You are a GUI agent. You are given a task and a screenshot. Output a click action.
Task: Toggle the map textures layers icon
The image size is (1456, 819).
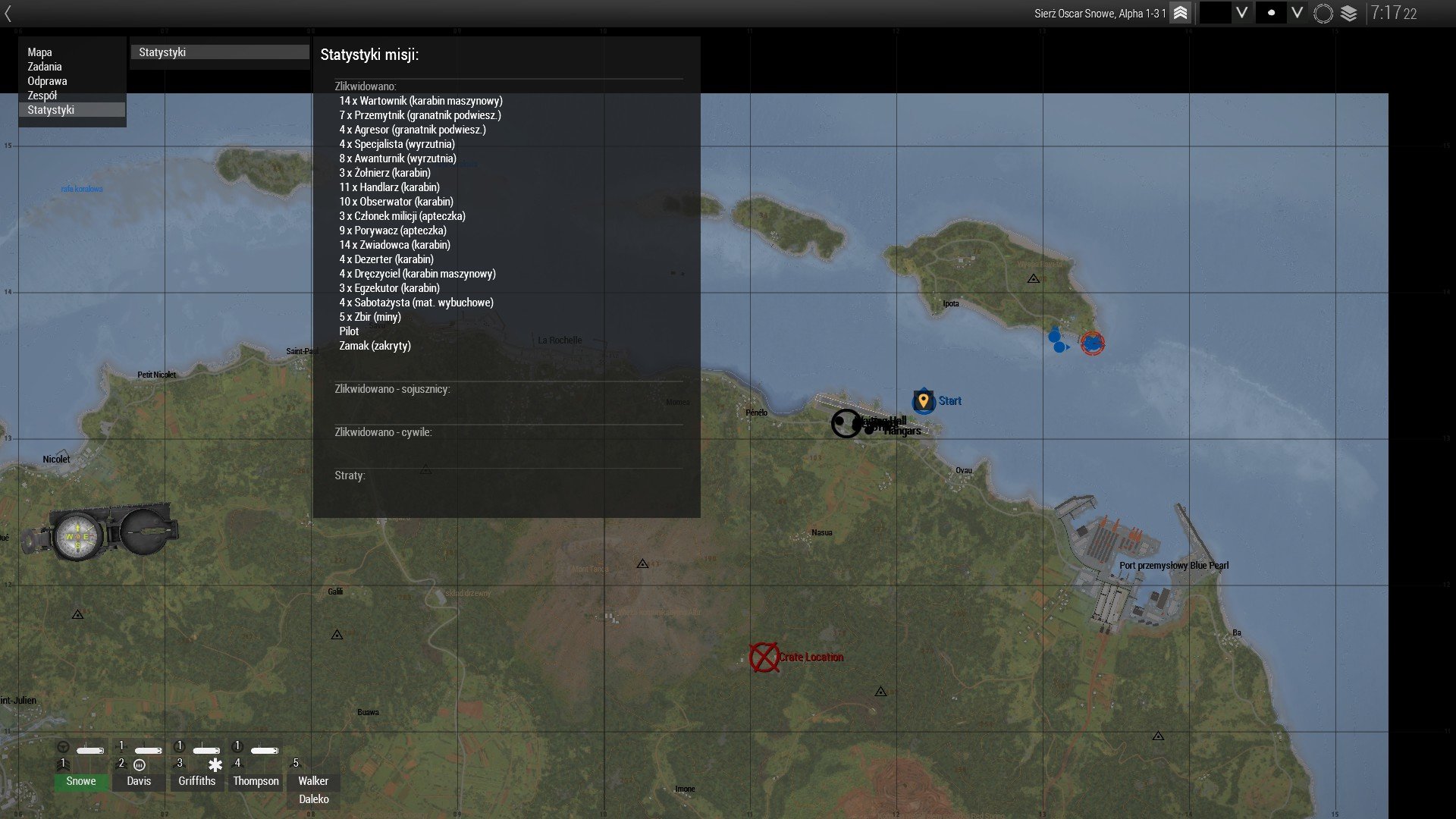tap(1348, 13)
